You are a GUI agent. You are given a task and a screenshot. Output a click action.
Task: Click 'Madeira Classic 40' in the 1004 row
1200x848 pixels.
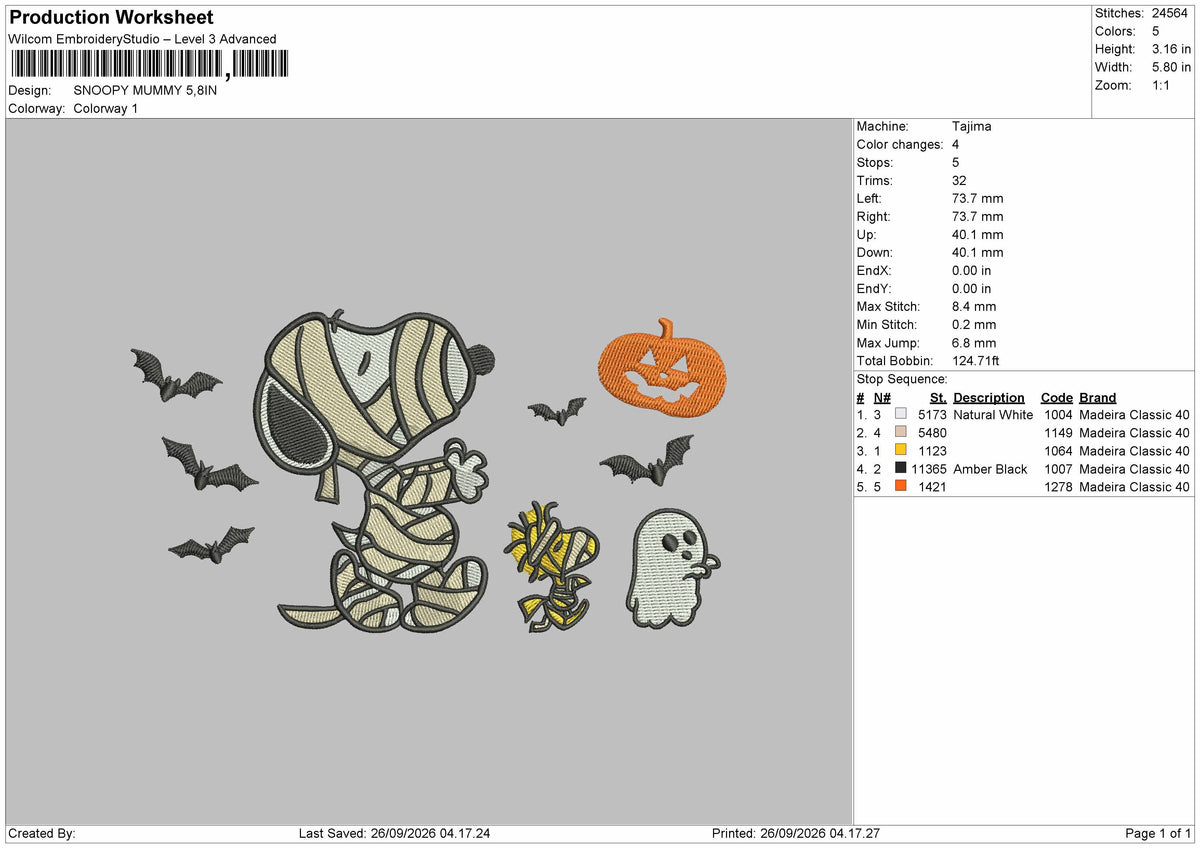click(1135, 415)
